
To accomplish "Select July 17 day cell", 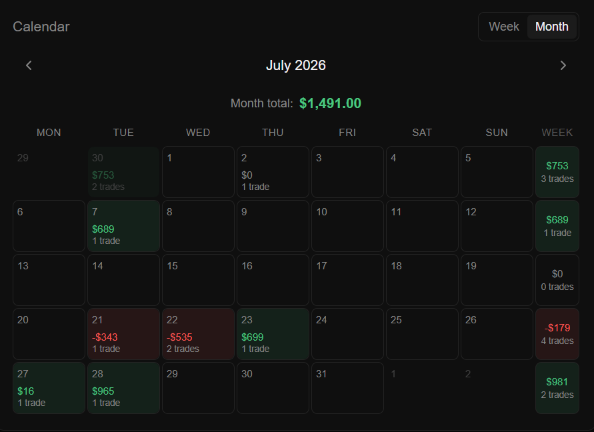I will point(347,280).
